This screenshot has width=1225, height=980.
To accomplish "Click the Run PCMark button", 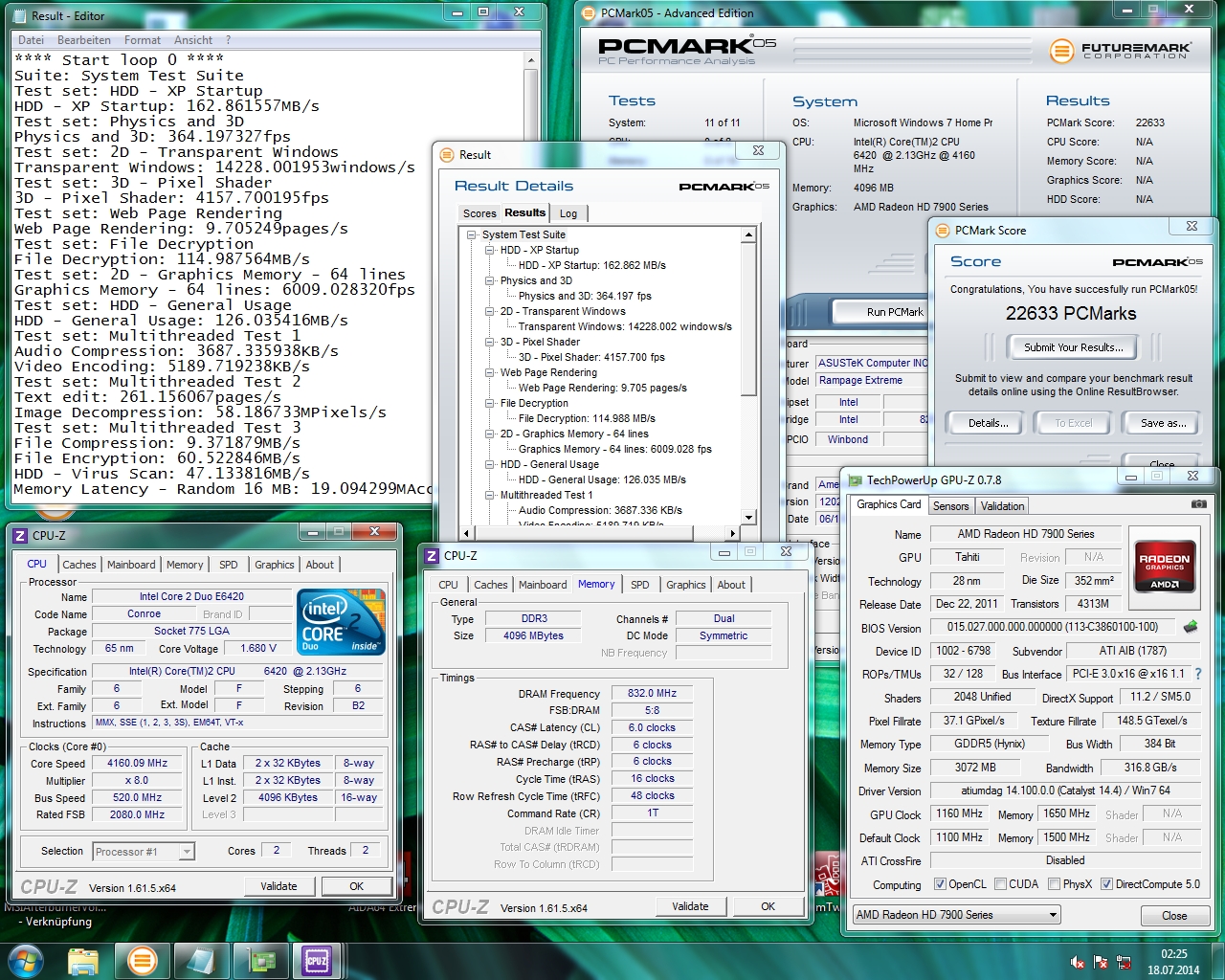I will click(x=894, y=312).
